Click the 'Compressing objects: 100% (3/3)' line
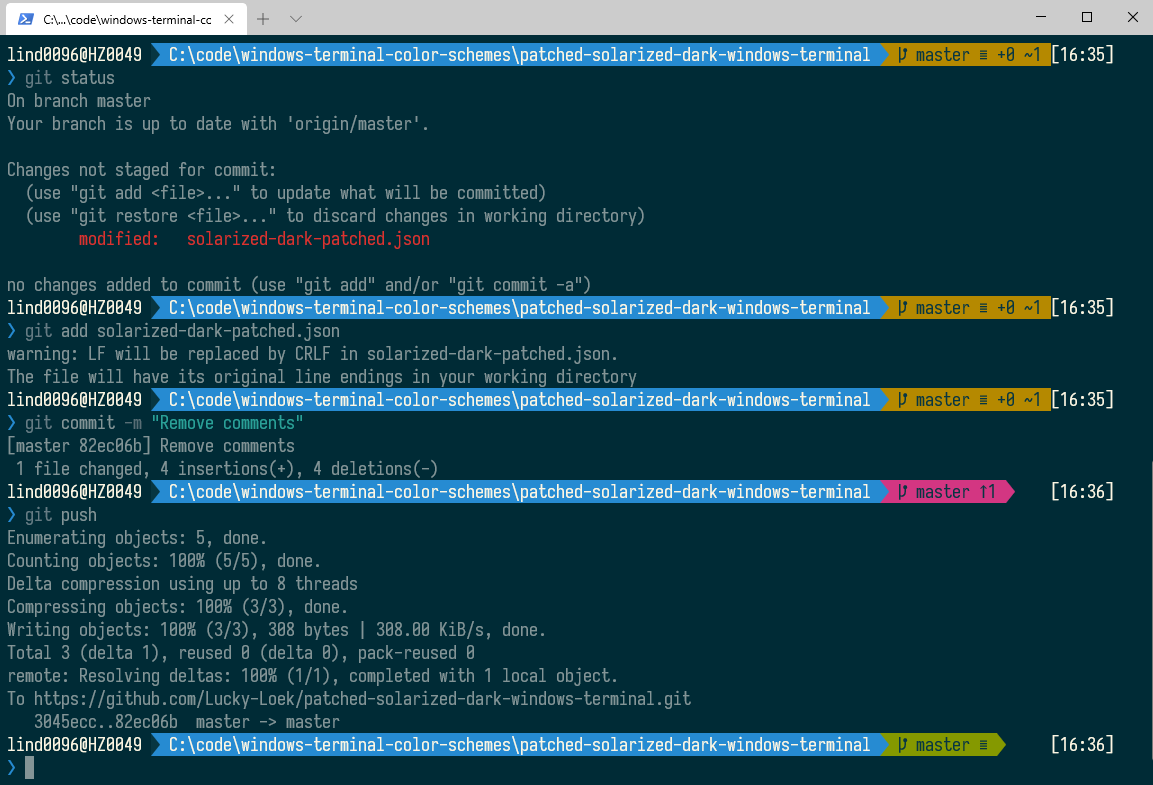The height and width of the screenshot is (785, 1153). pos(177,606)
